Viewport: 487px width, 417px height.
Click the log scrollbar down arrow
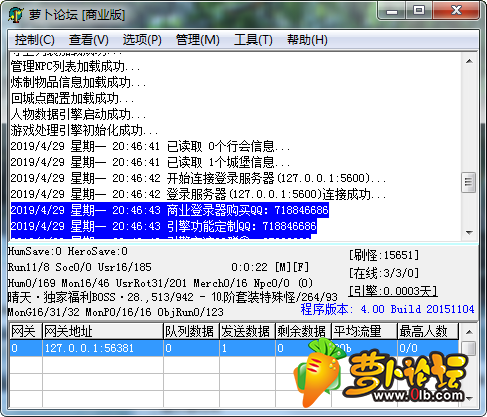469,232
